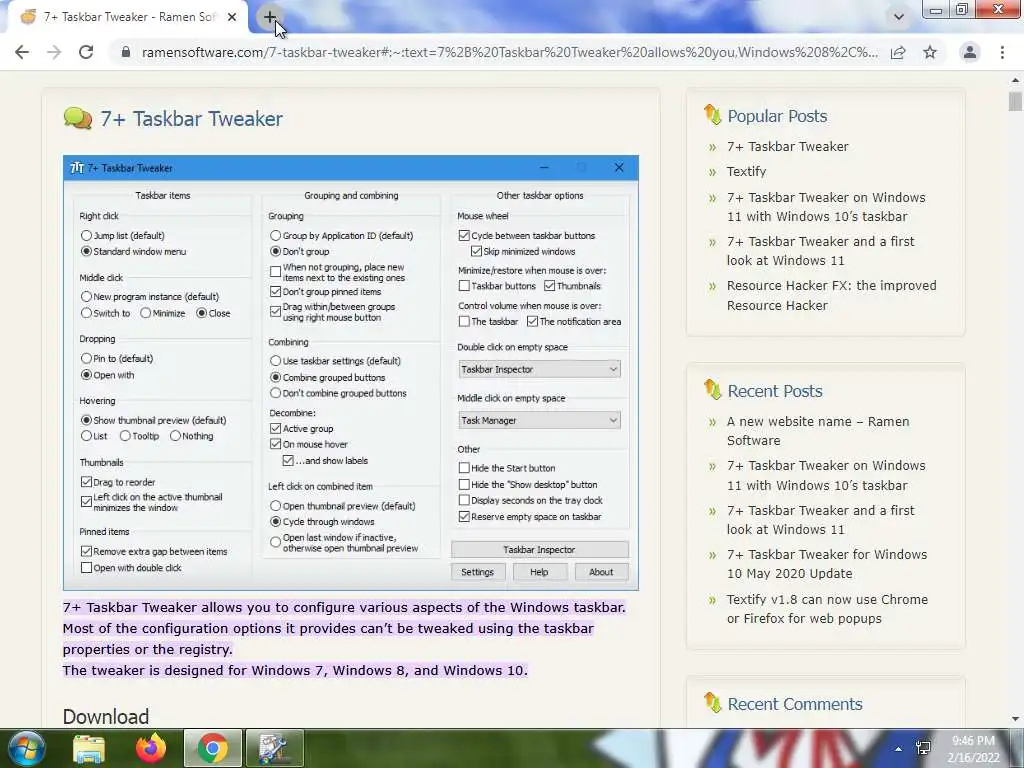Reload the current page
This screenshot has height=768, width=1024.
coord(86,52)
